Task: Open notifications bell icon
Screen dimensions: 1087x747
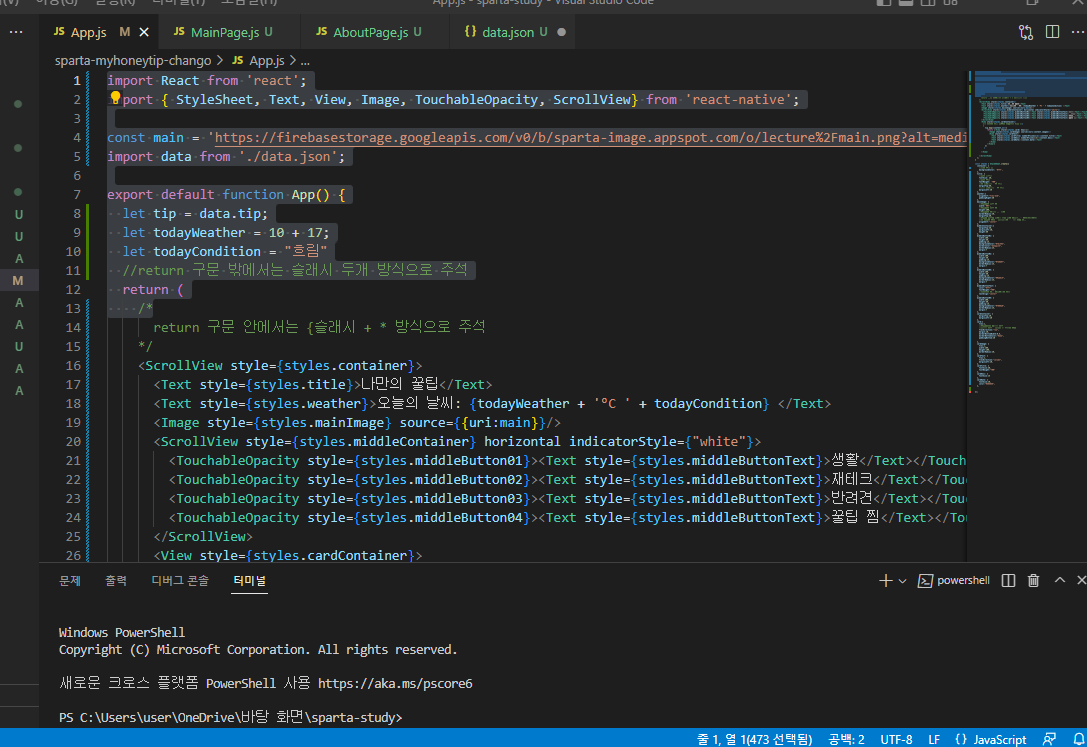Action: point(1079,739)
